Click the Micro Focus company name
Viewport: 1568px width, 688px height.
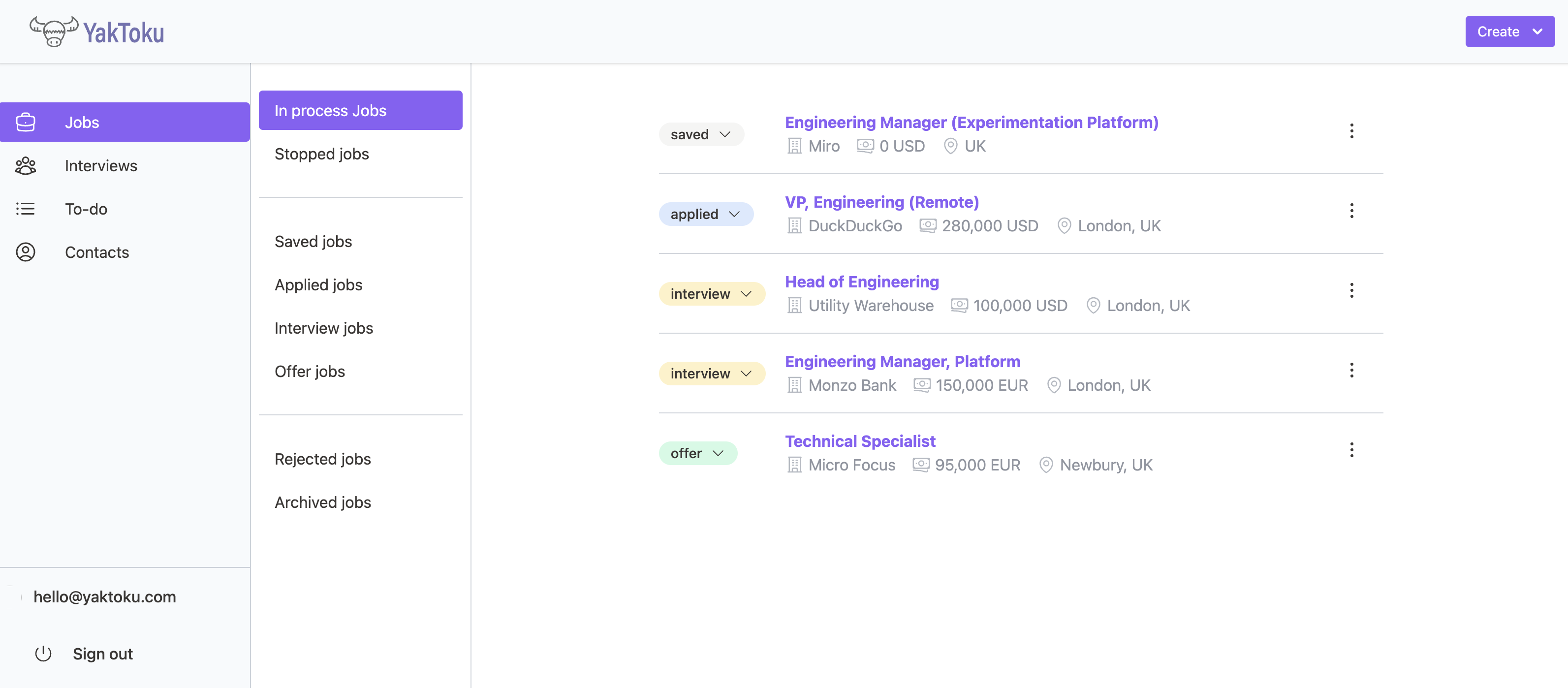click(x=851, y=465)
